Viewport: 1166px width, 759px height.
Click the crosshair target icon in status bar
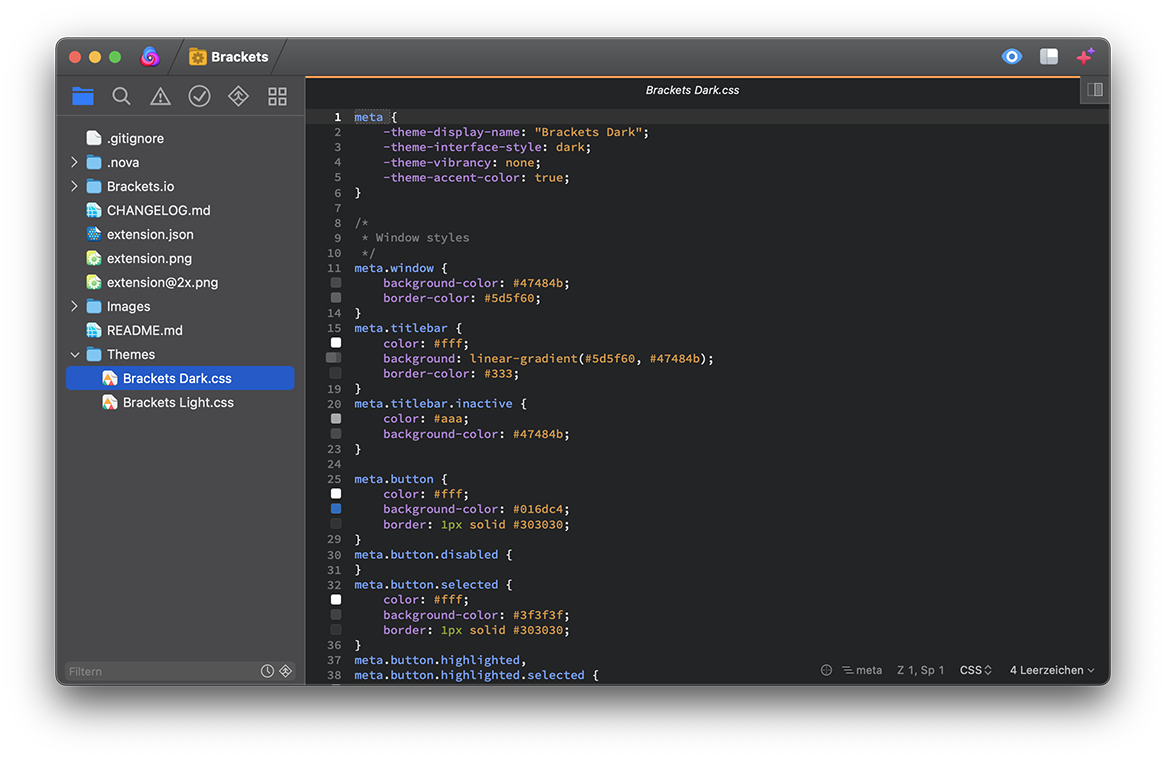825,670
